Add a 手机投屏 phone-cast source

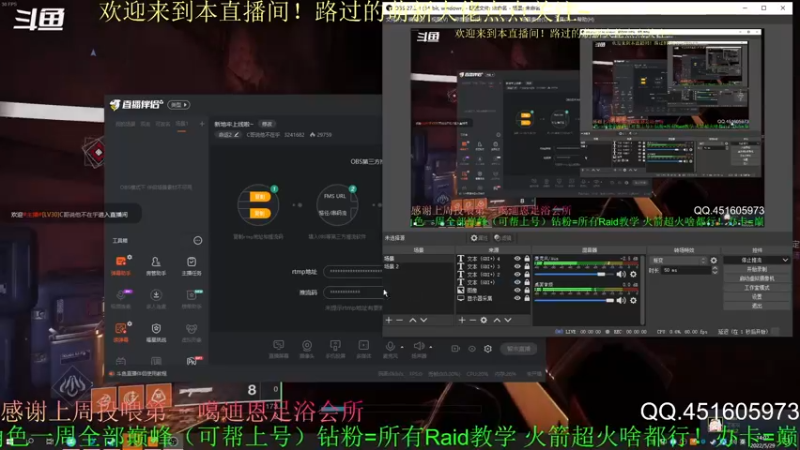335,349
